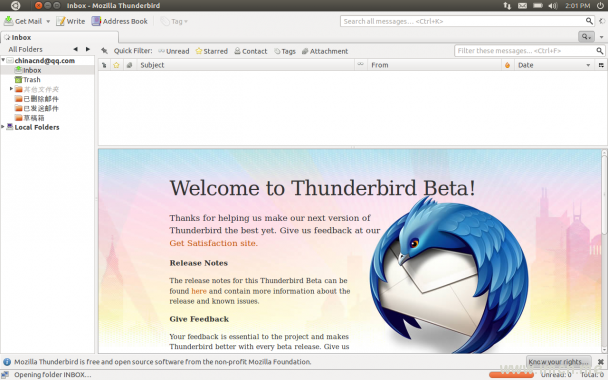
Task: Click the orange loading progress bar
Action: click(511, 375)
